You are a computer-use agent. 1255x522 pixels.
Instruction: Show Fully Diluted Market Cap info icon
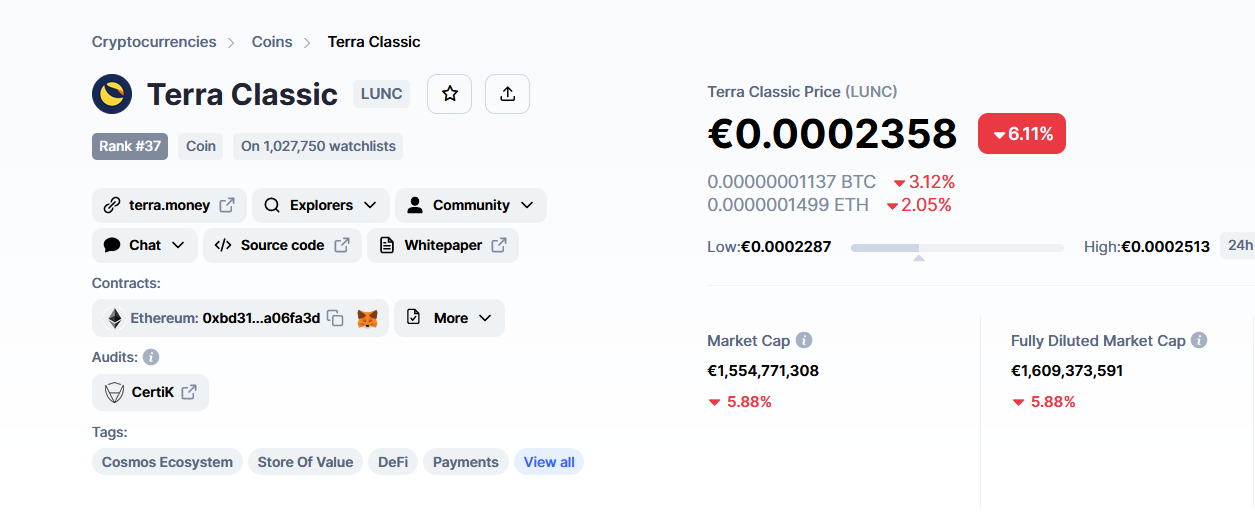(1199, 340)
